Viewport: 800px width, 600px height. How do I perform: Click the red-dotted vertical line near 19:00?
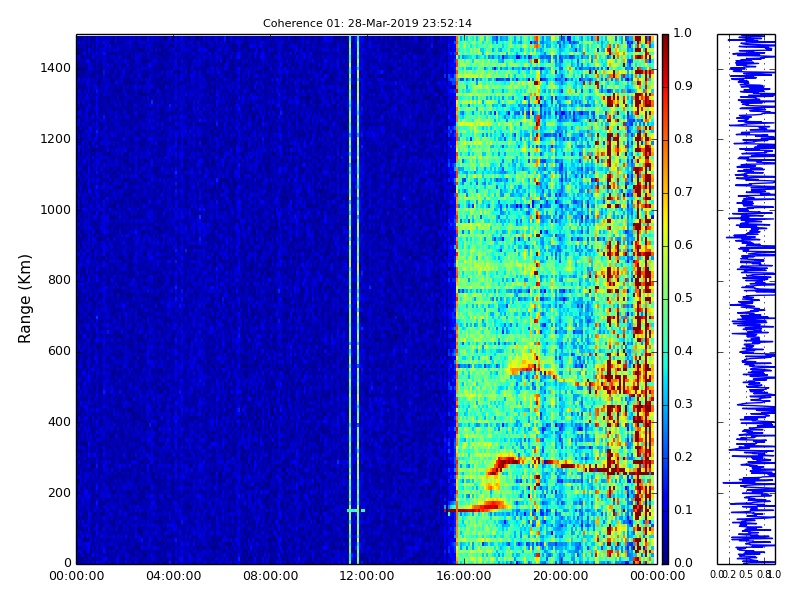536,299
